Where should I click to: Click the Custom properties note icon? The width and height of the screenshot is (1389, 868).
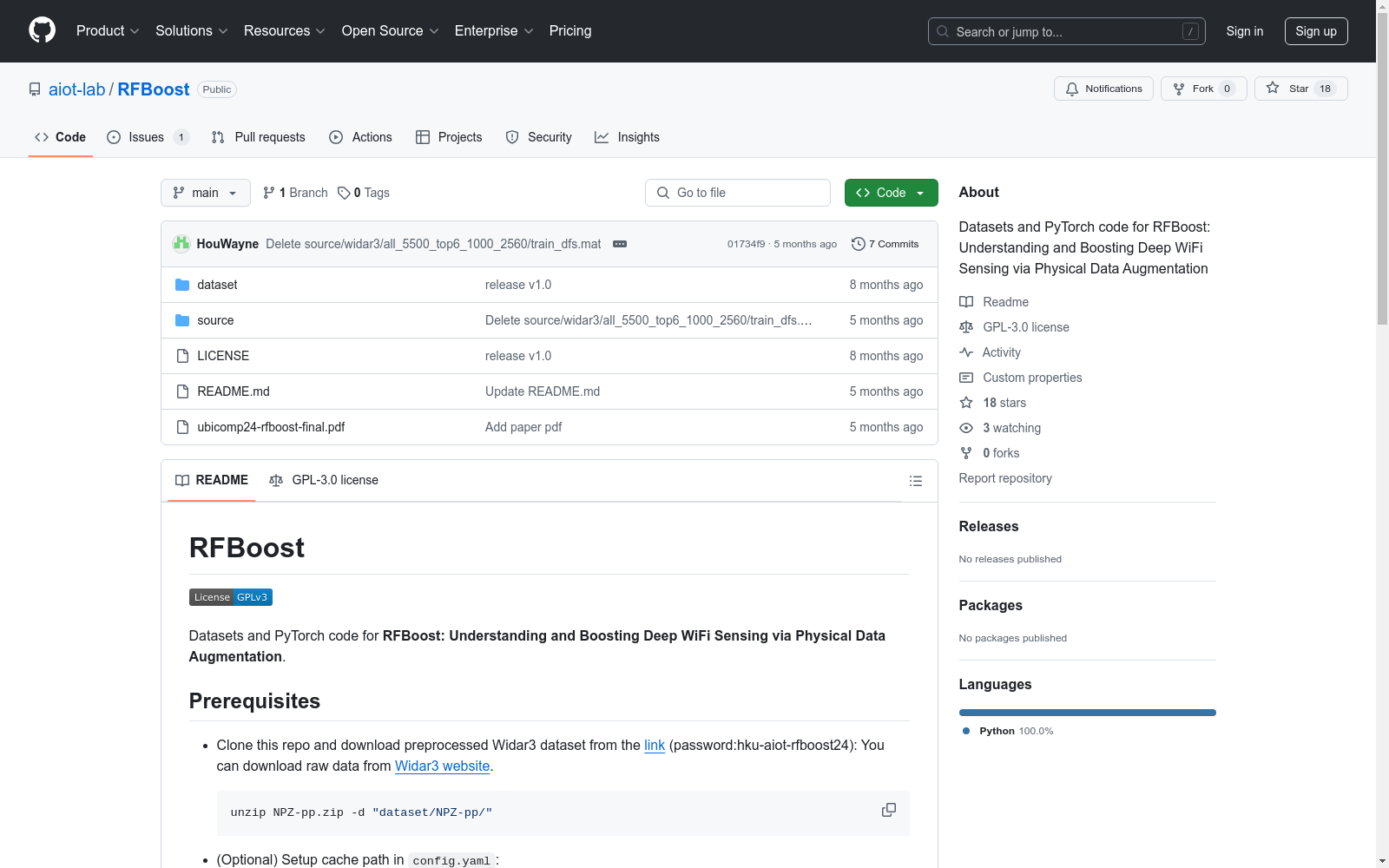[966, 378]
